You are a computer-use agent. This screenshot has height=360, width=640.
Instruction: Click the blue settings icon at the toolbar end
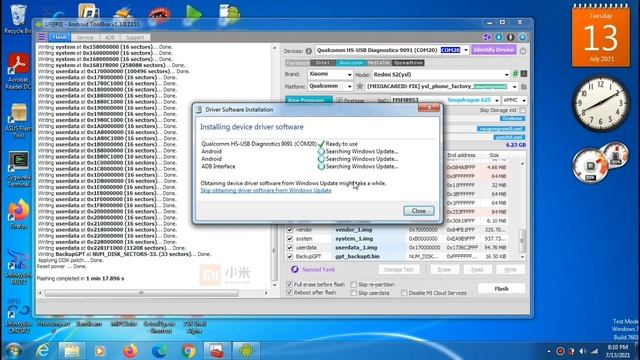coord(522,37)
